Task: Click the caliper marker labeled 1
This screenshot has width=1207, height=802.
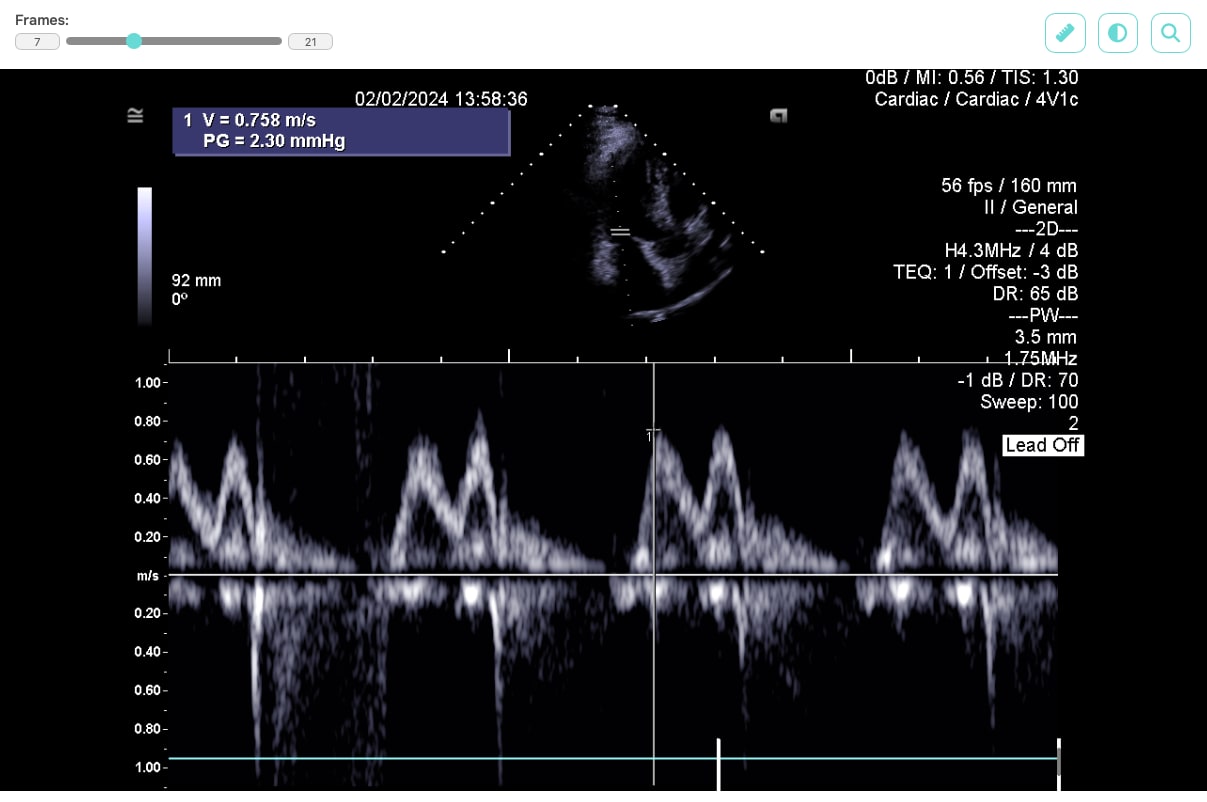Action: (650, 434)
